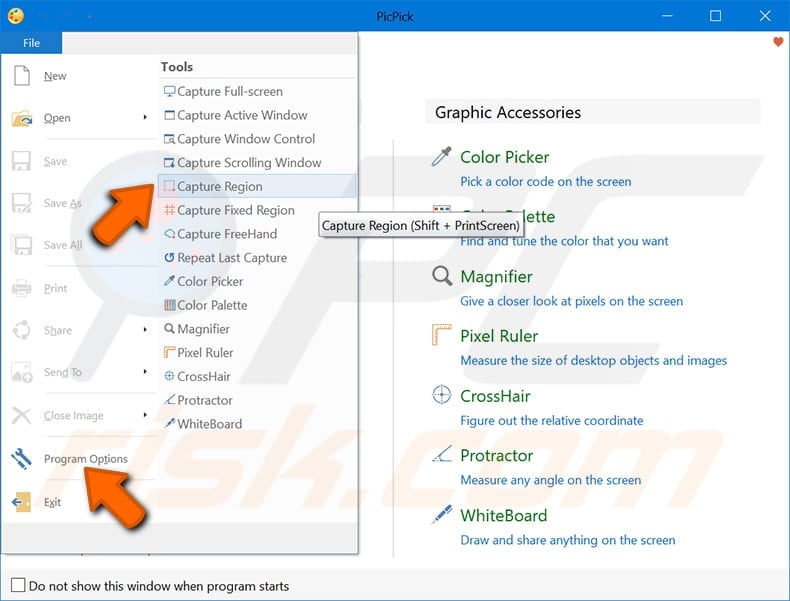Screen dimensions: 790x601
Task: Choose Program Options menu entry
Action: pyautogui.click(x=80, y=459)
